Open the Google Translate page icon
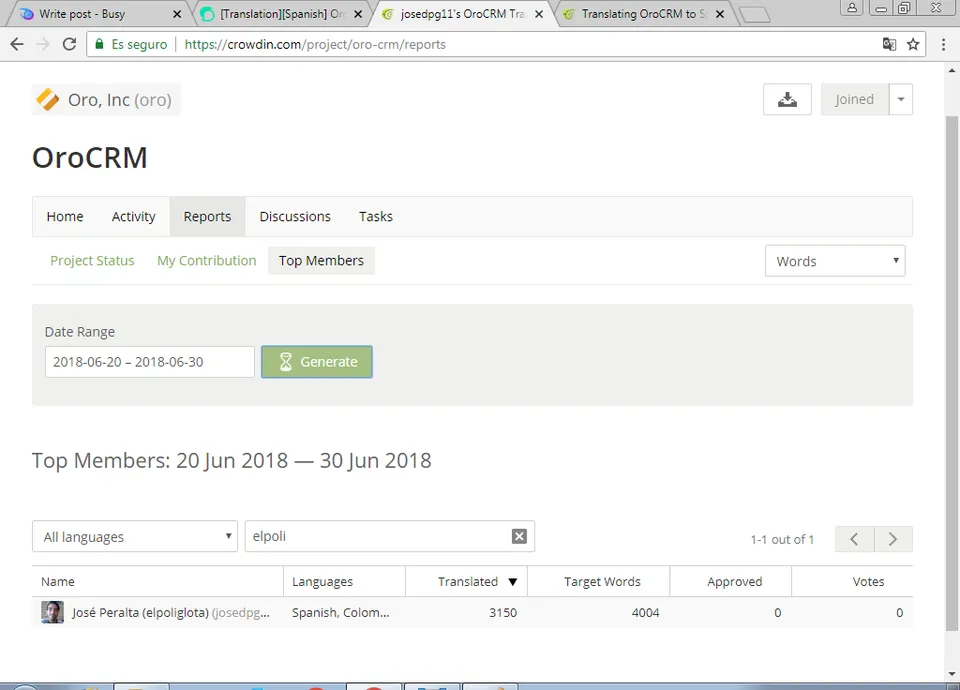 889,44
